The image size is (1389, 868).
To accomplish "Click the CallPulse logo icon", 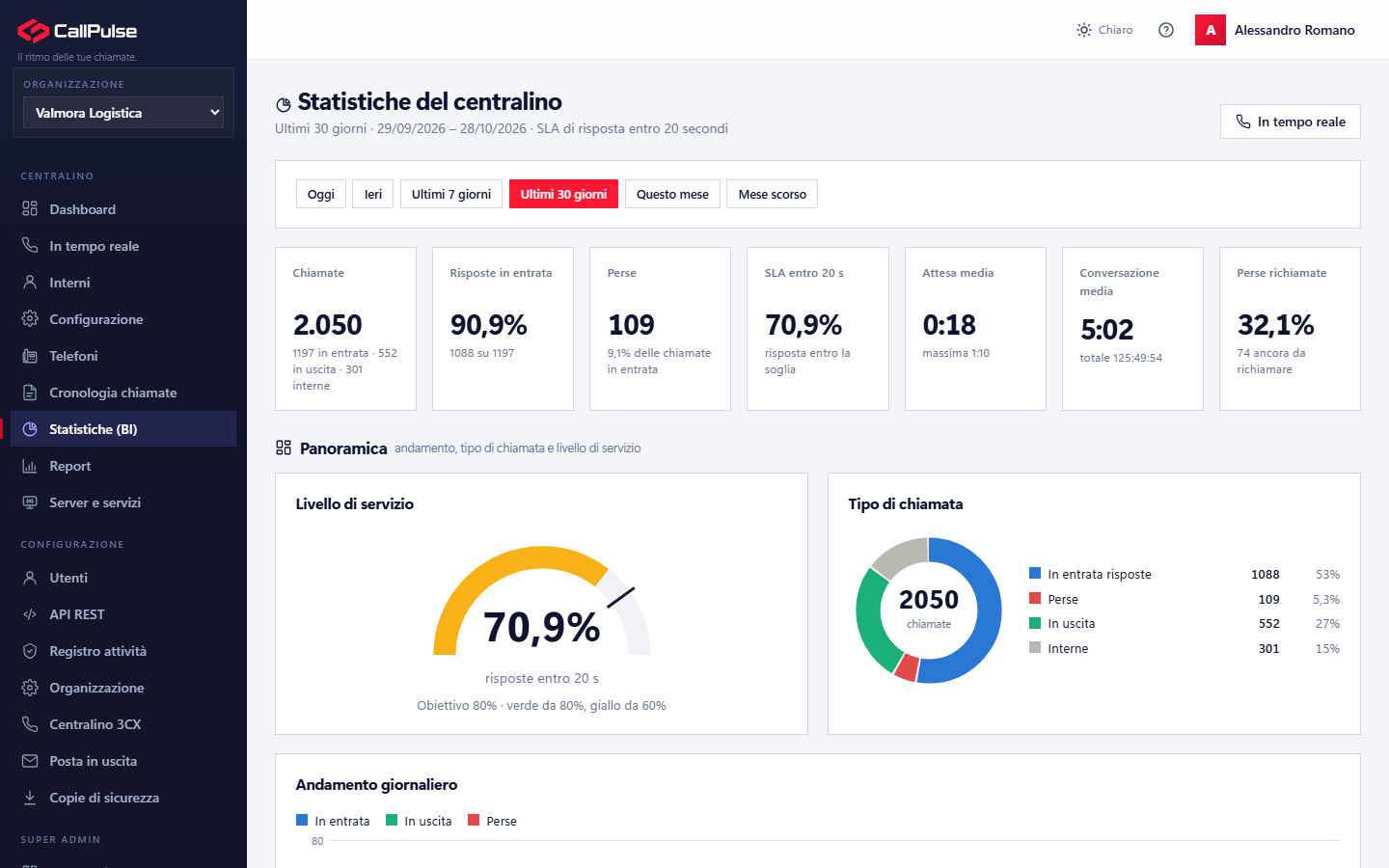I will (33, 31).
